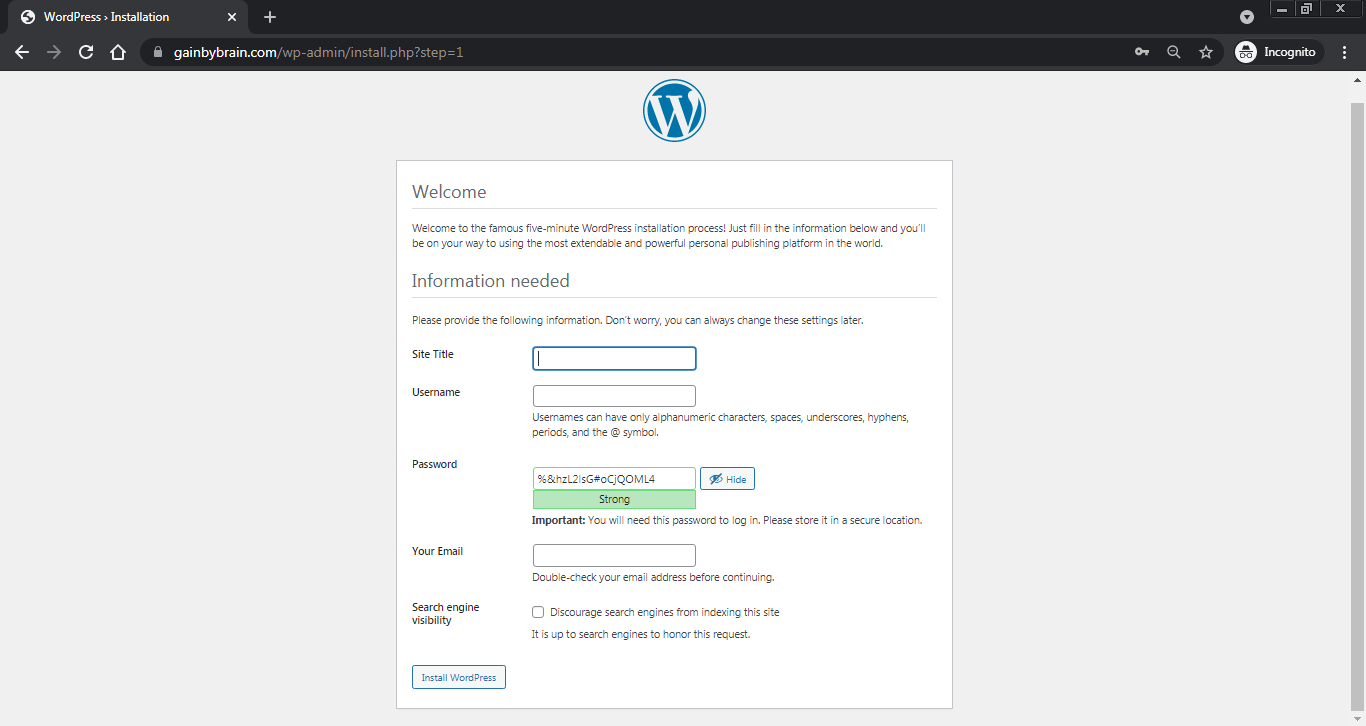
Task: Select the Password text field
Action: [x=614, y=479]
